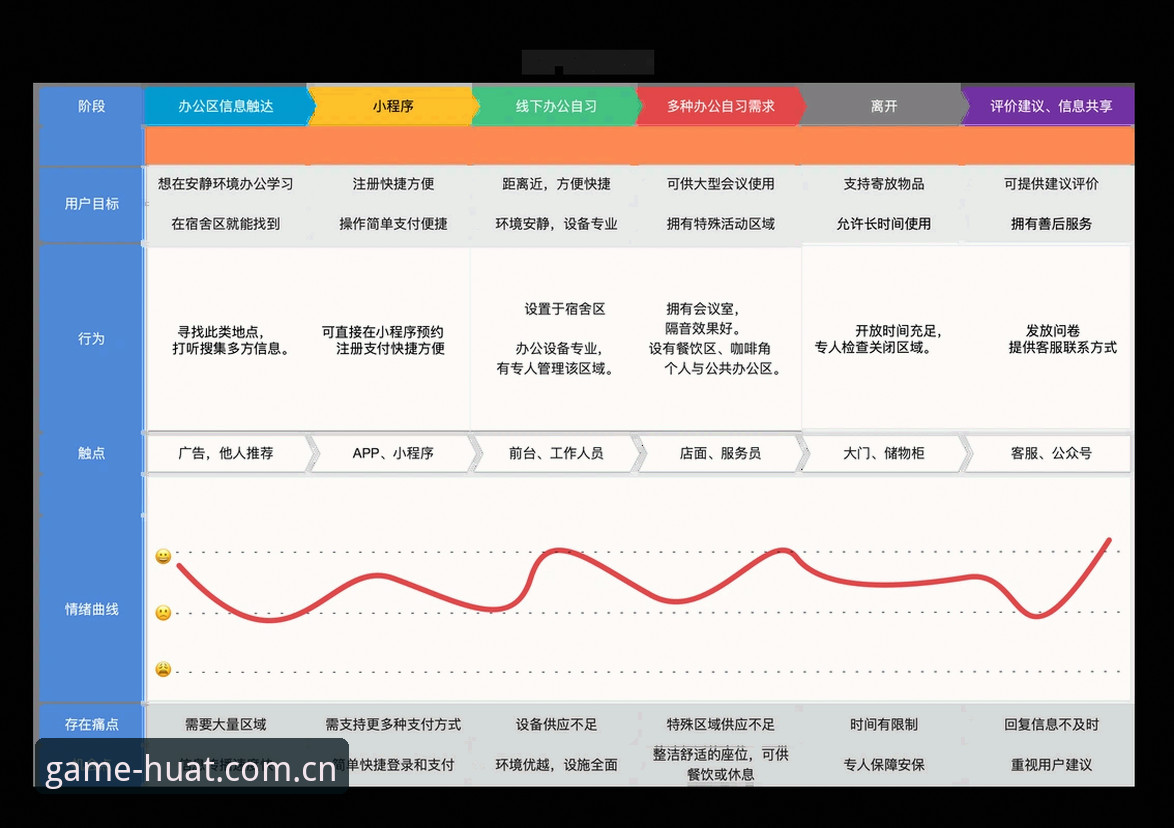Click the behavior text 可直接在小程序预约
The image size is (1174, 828).
pyautogui.click(x=383, y=332)
